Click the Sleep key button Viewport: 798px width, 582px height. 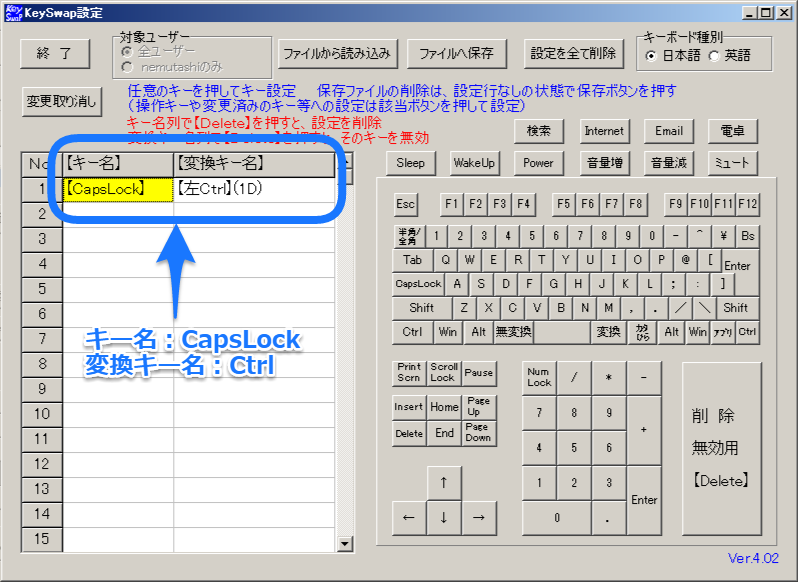coord(410,163)
